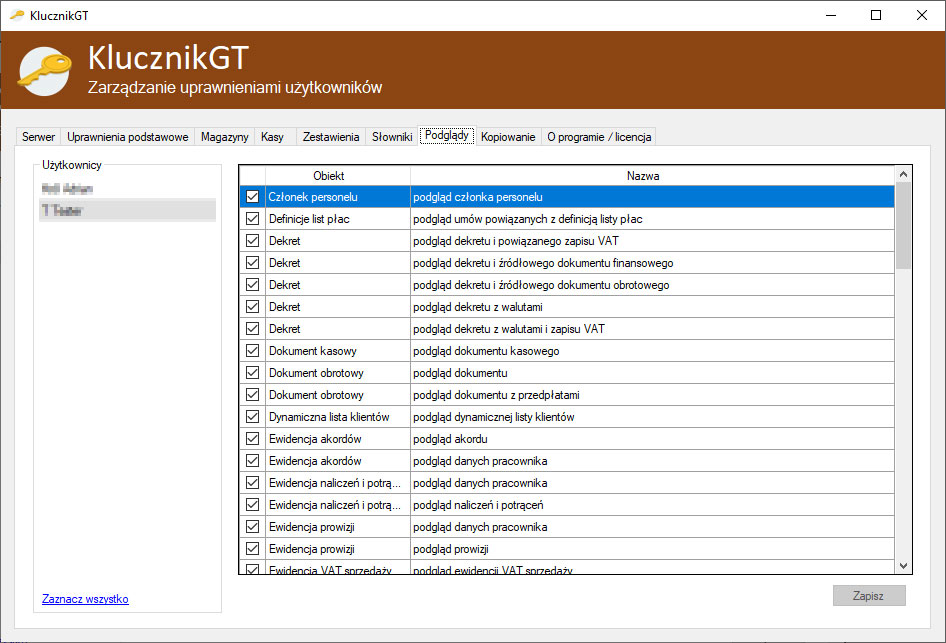
Task: Switch to the Słowniki tab
Action: (x=392, y=137)
